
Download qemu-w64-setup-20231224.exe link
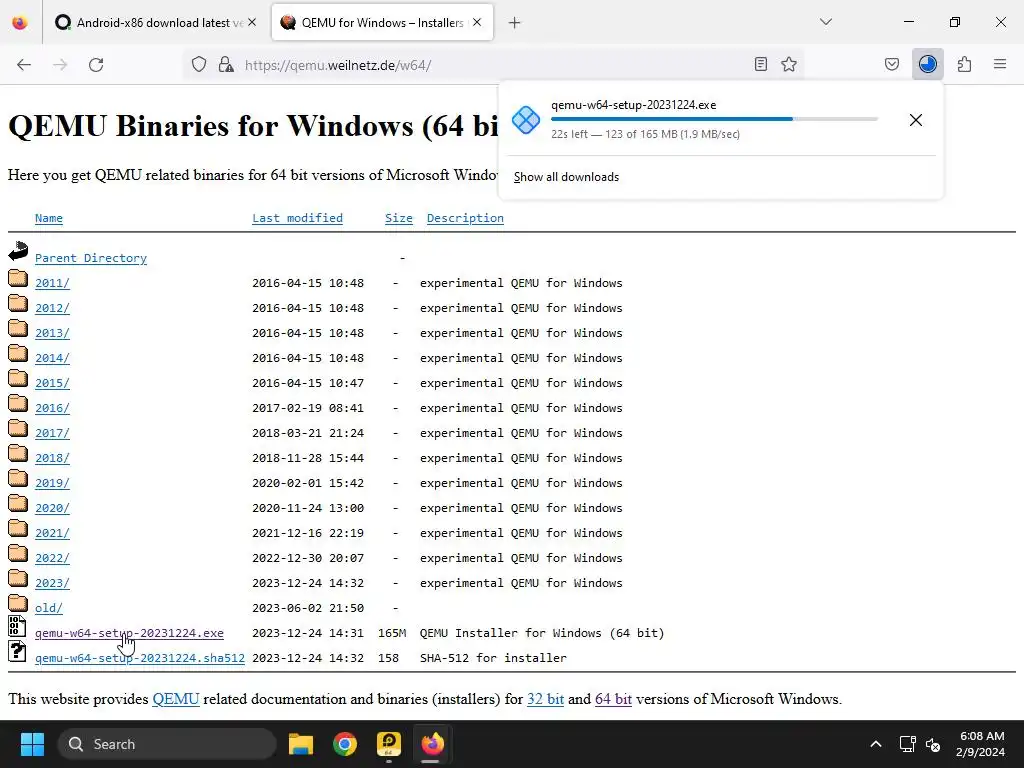(x=129, y=633)
